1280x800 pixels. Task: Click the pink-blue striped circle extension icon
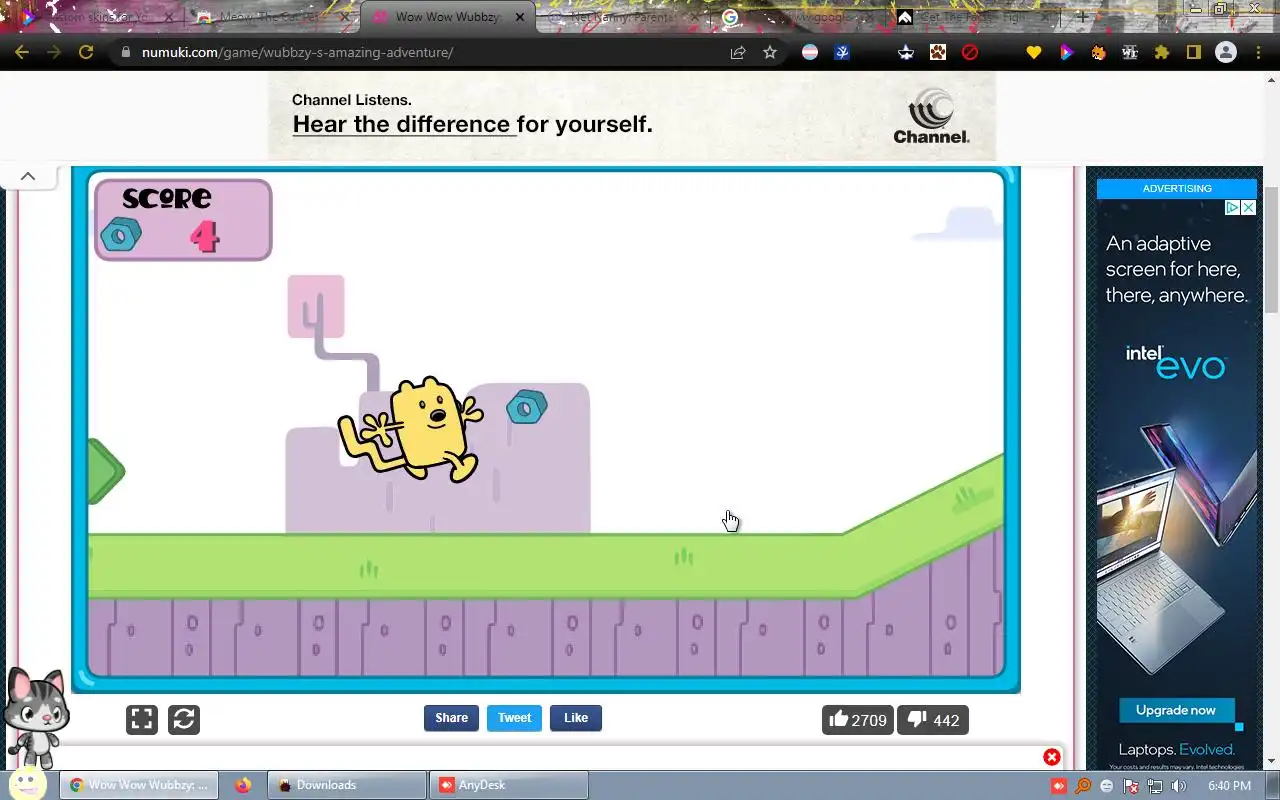pos(810,52)
